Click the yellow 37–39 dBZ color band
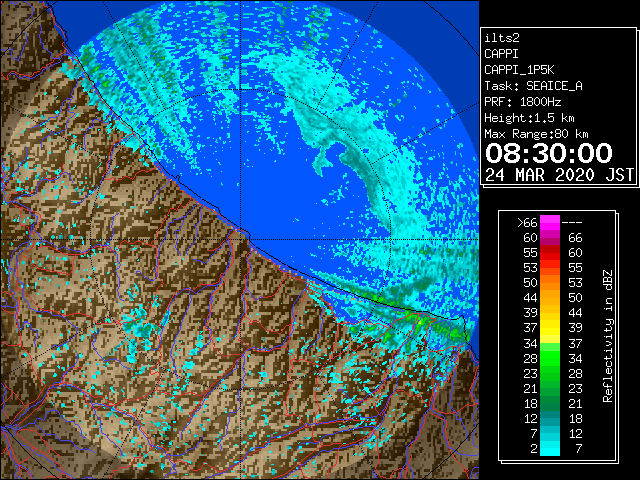The width and height of the screenshot is (640, 480). tap(550, 328)
